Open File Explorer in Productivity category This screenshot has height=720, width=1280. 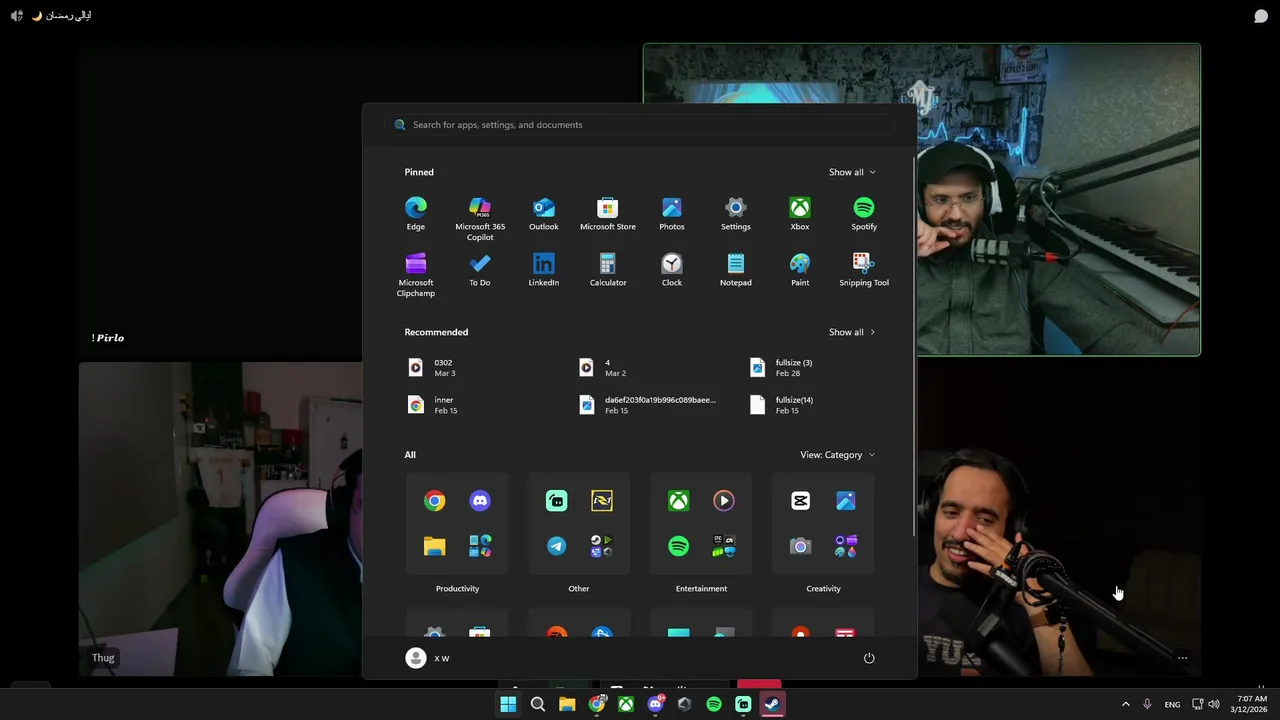pos(434,546)
